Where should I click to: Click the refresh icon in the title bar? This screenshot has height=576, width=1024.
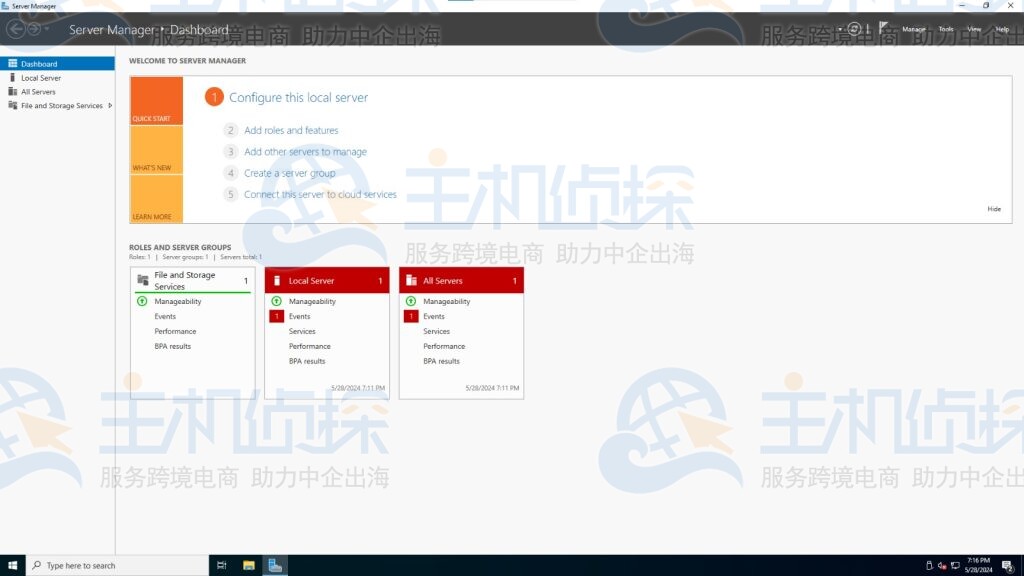(854, 28)
